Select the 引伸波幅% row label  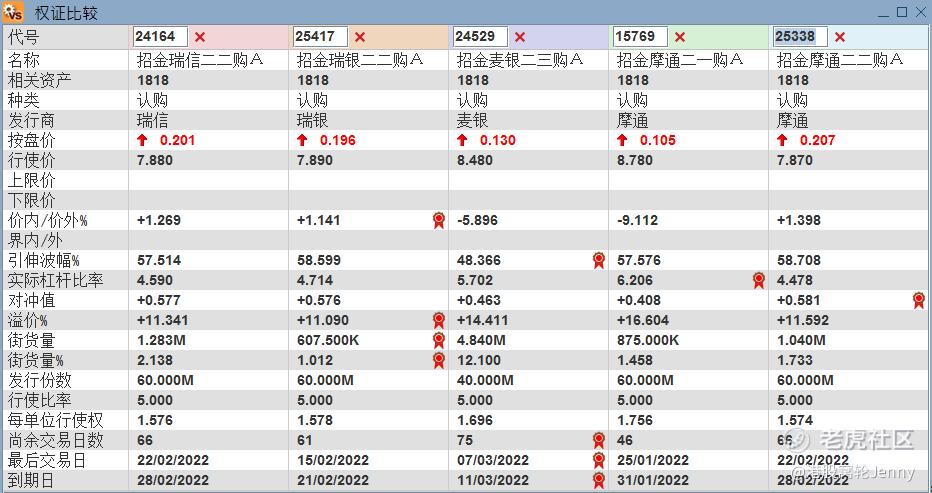coord(43,260)
